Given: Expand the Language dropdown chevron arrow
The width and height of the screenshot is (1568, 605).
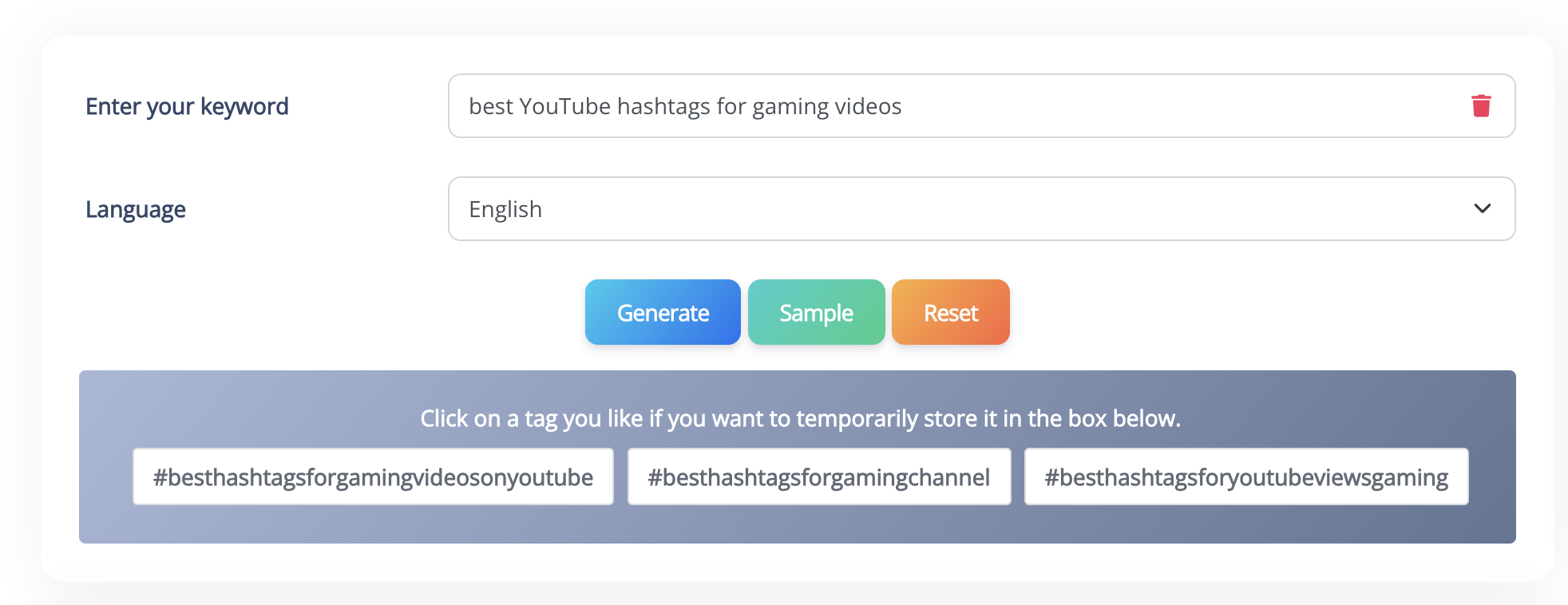Looking at the screenshot, I should (x=1482, y=209).
